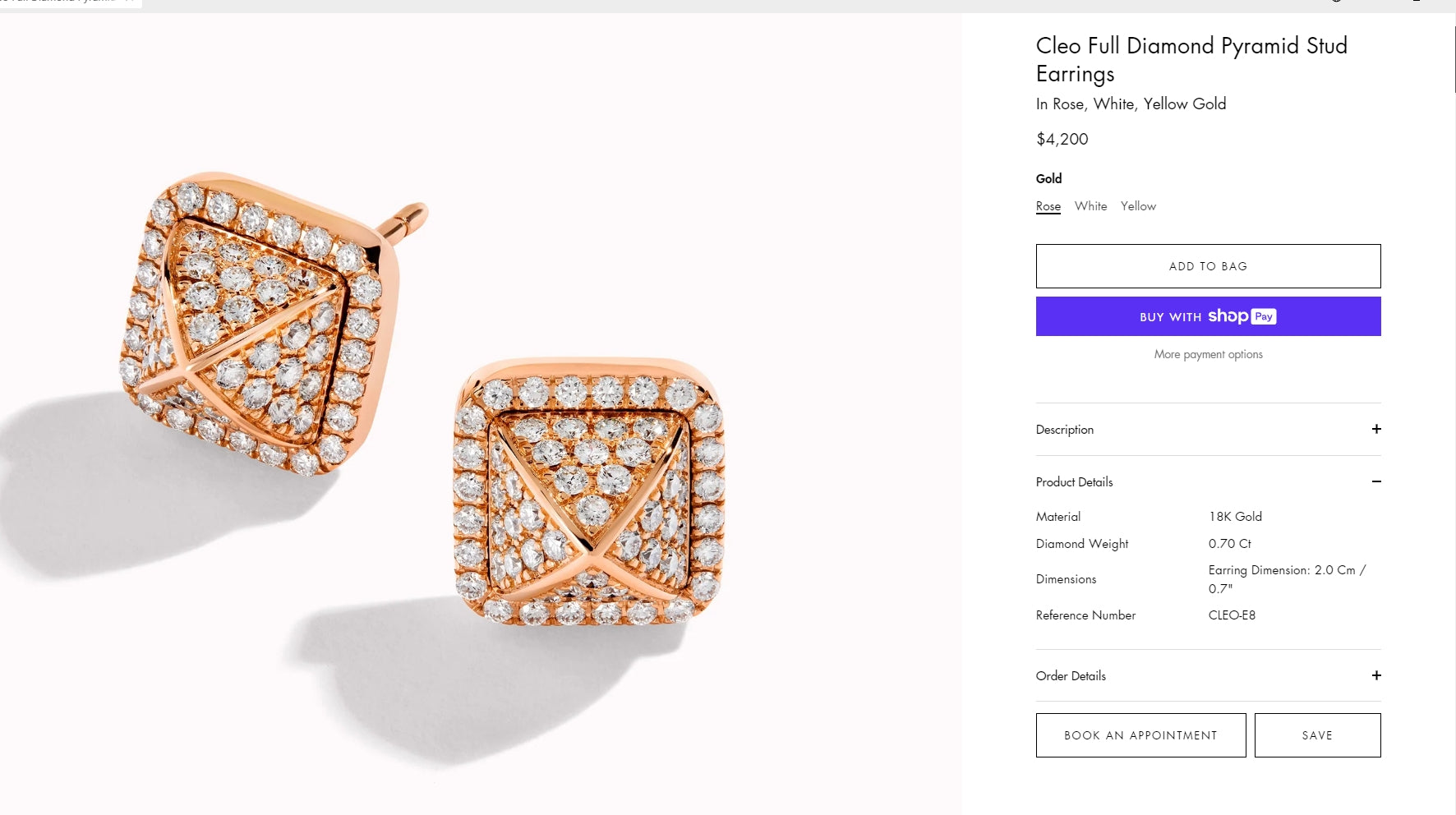Open the Order Details section heading
The image size is (1456, 815).
click(x=1071, y=676)
